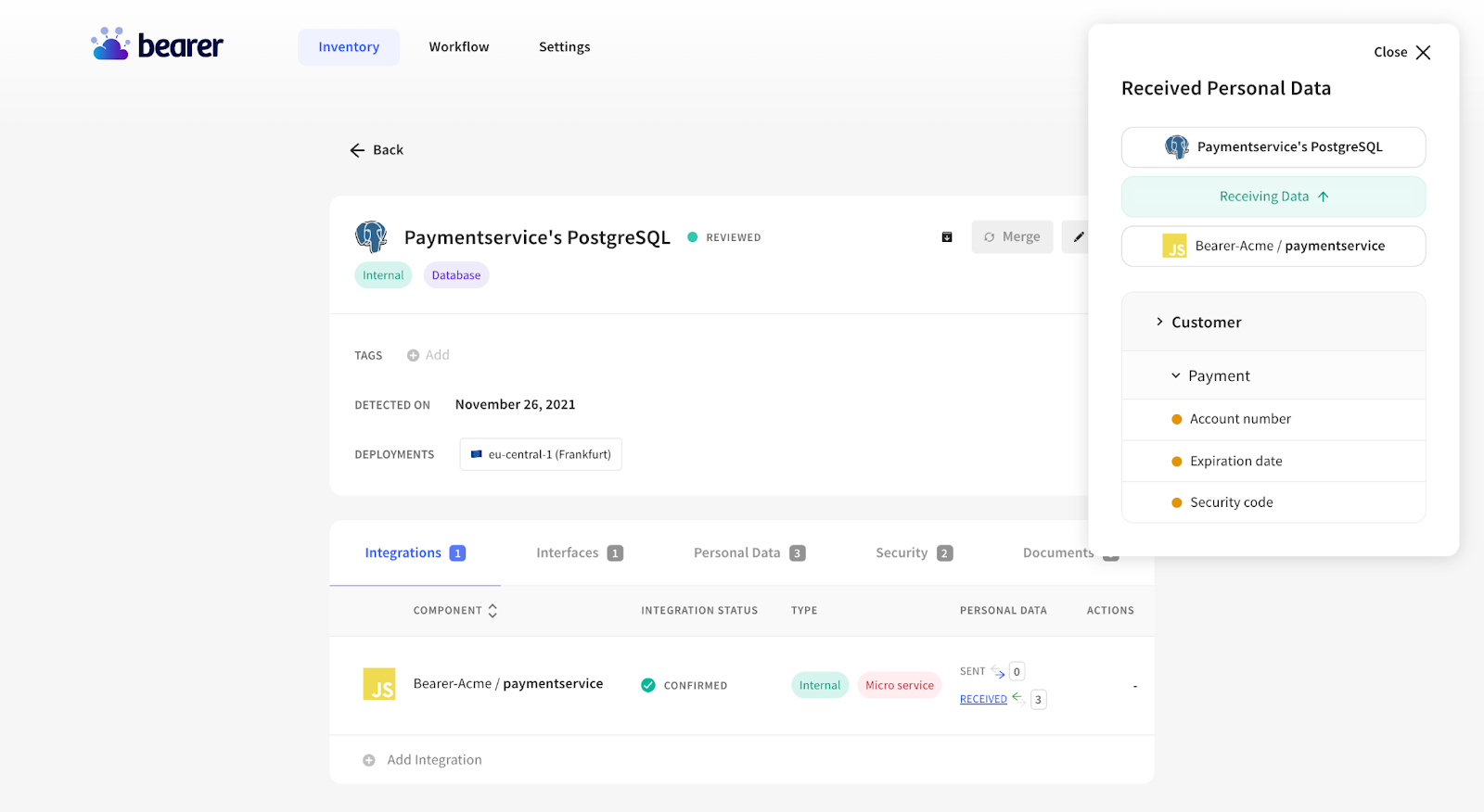Sort by the COMPONENT column
Image resolution: width=1484 pixels, height=812 pixels.
455,611
